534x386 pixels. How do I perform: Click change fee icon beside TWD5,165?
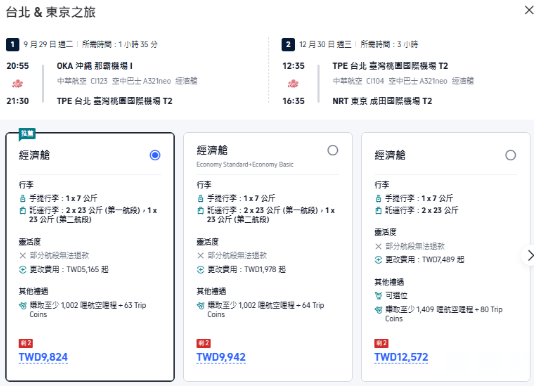pos(22,270)
